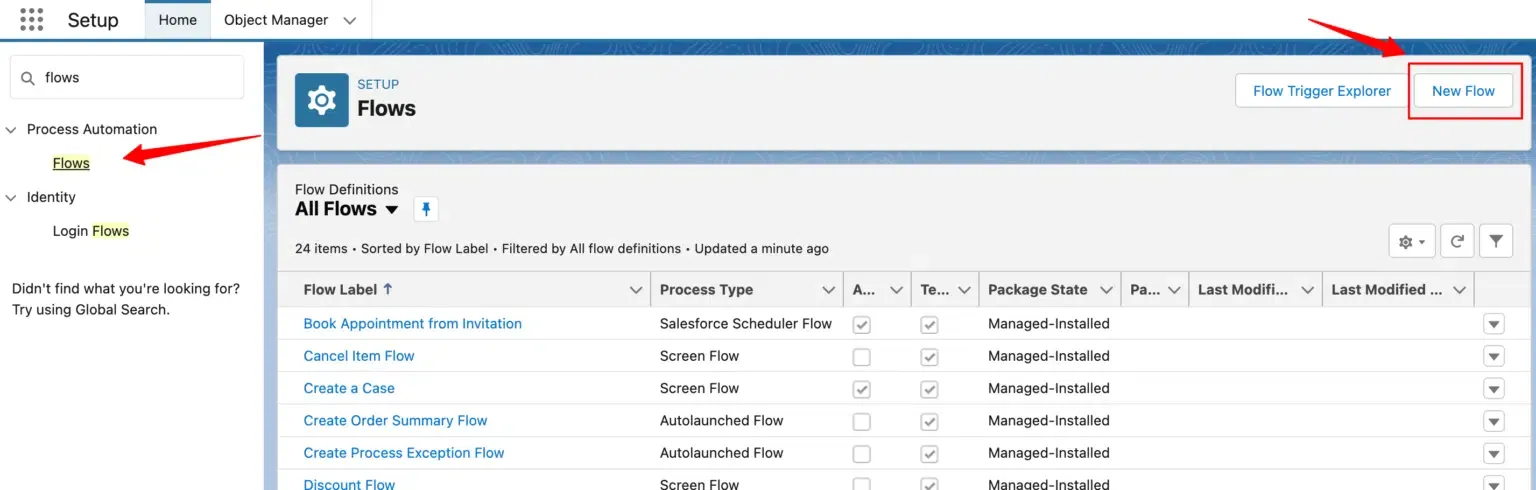This screenshot has width=1536, height=490.
Task: Open the Book Appointment from Invitation flow
Action: 413,323
